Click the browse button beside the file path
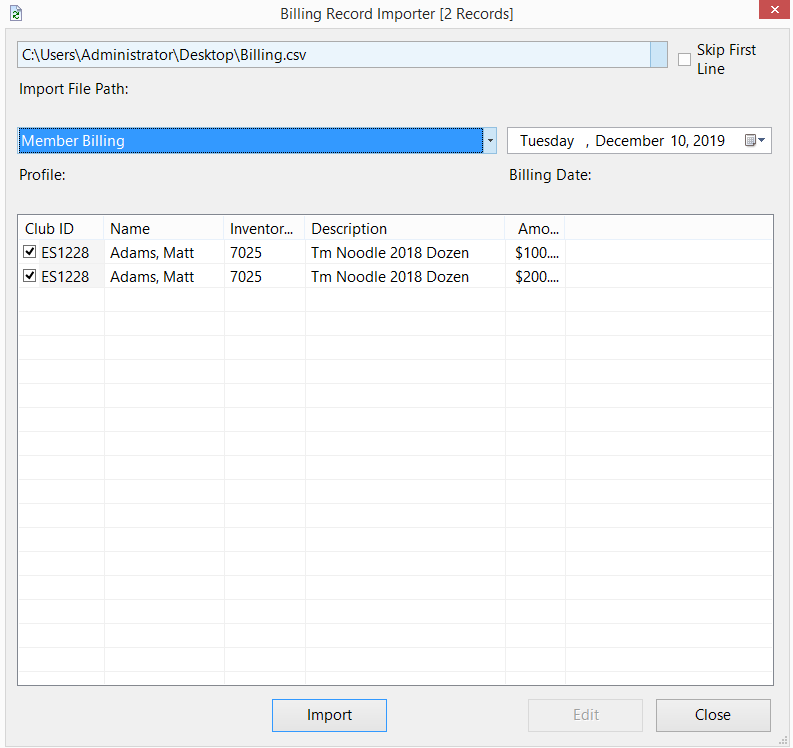 tap(658, 54)
